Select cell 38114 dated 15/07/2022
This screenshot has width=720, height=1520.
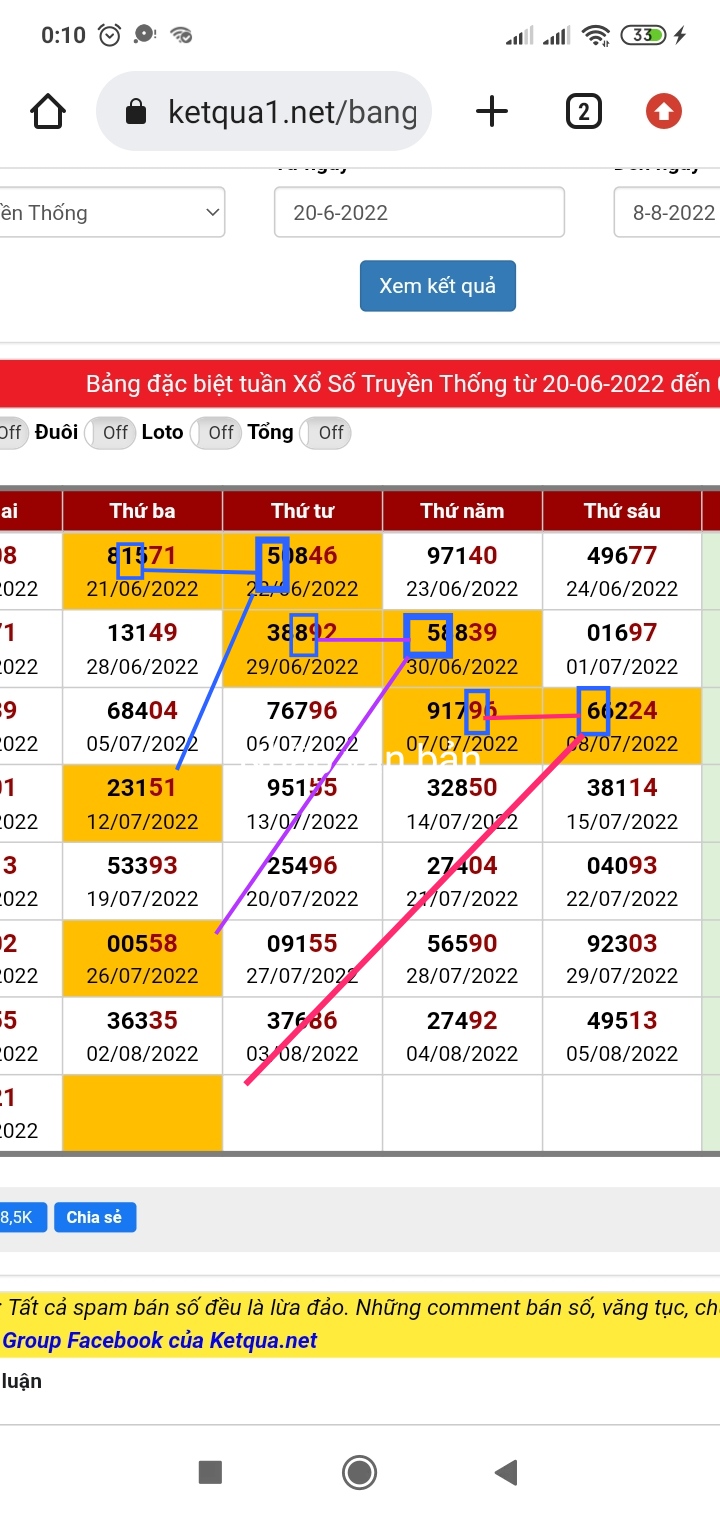point(622,804)
